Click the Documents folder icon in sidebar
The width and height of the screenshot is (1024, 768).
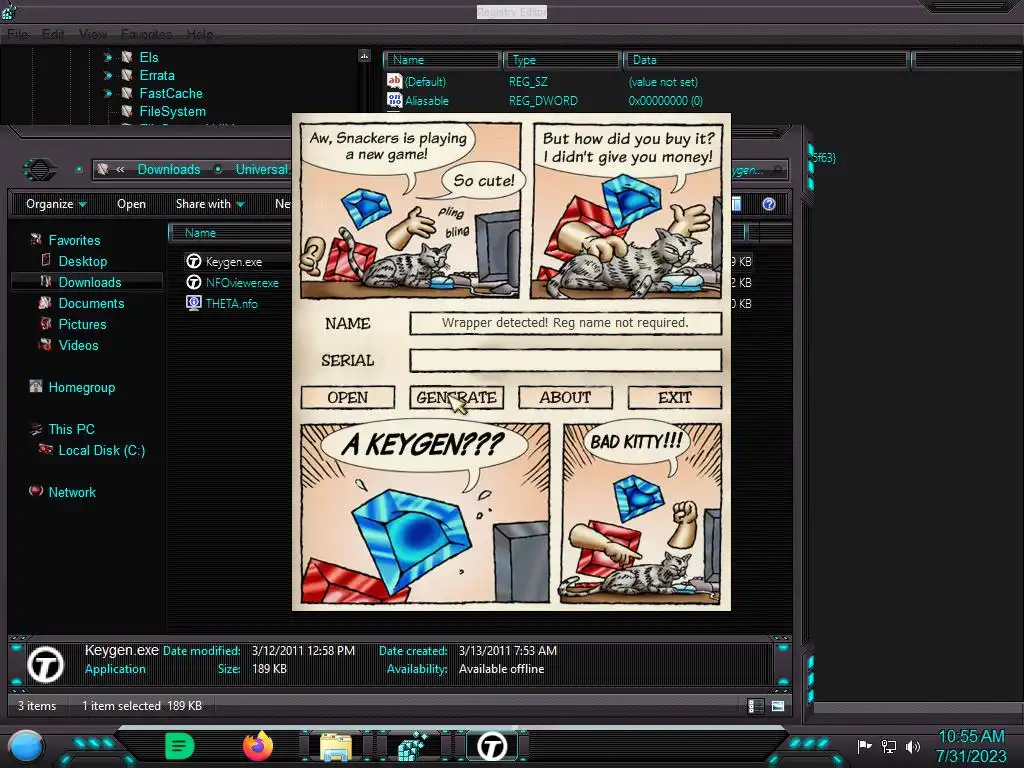[45, 302]
